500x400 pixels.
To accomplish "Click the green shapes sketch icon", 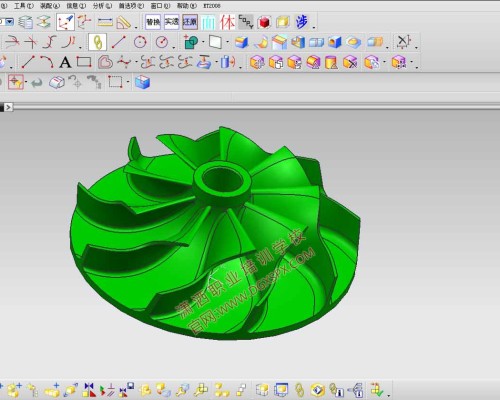I will tap(191, 42).
